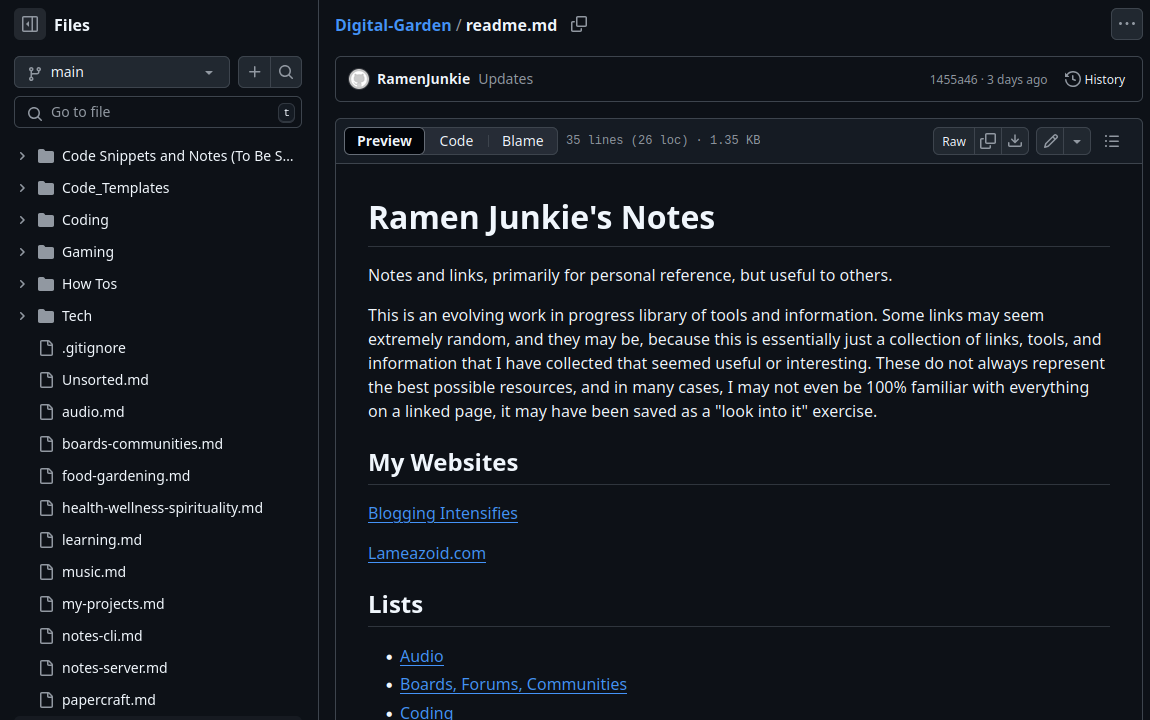
Task: Click the Raw button
Action: coord(954,141)
